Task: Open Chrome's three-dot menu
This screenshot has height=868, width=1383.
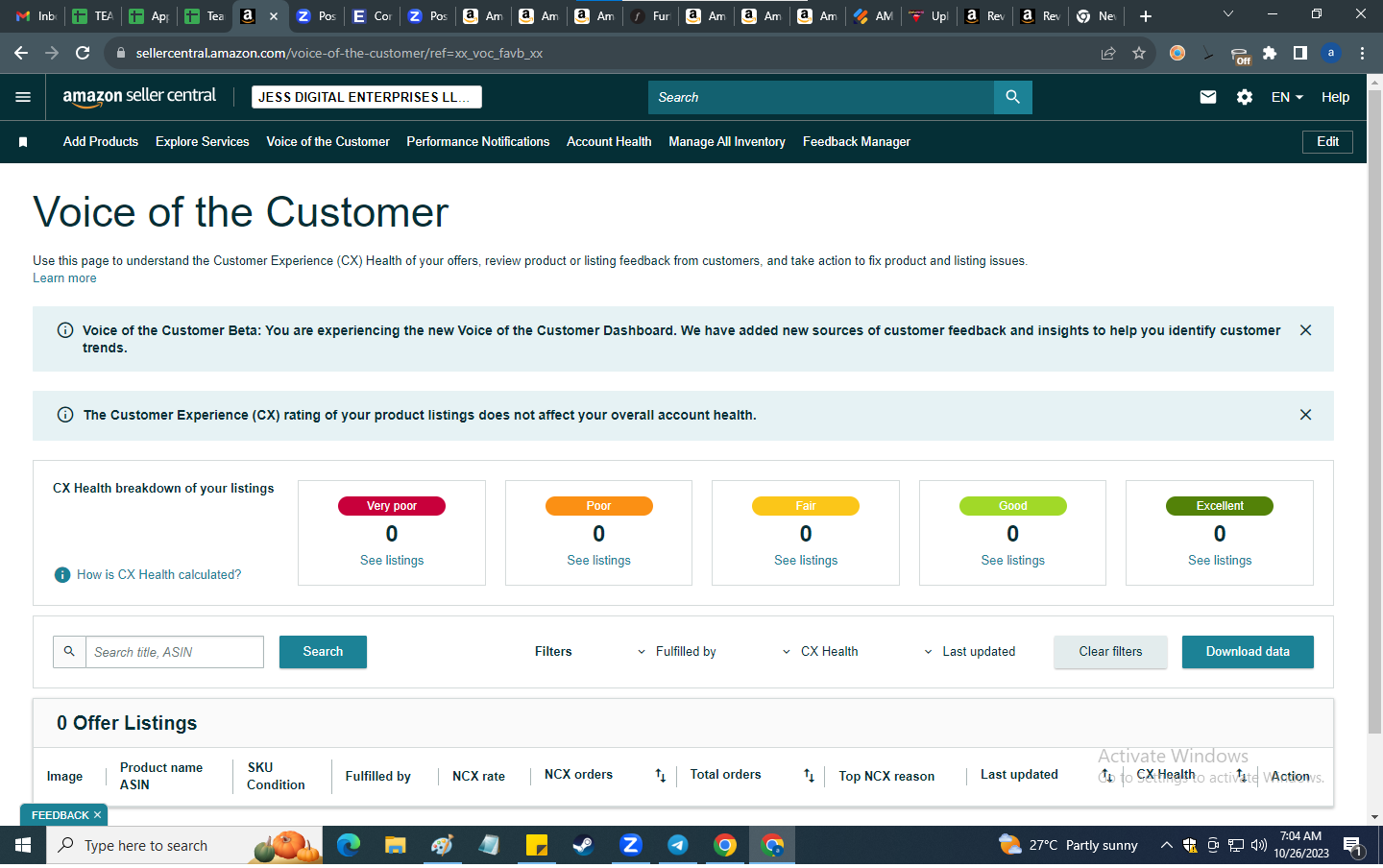Action: [x=1362, y=53]
